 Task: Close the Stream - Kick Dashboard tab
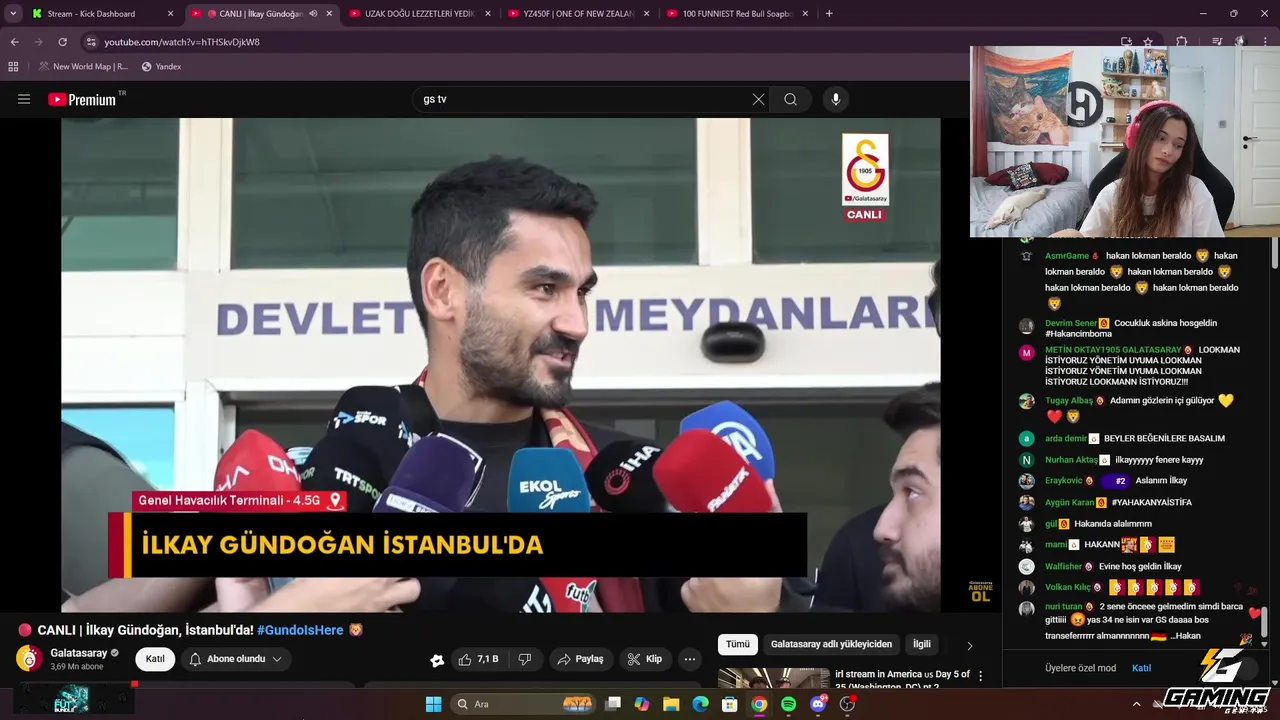tap(170, 14)
